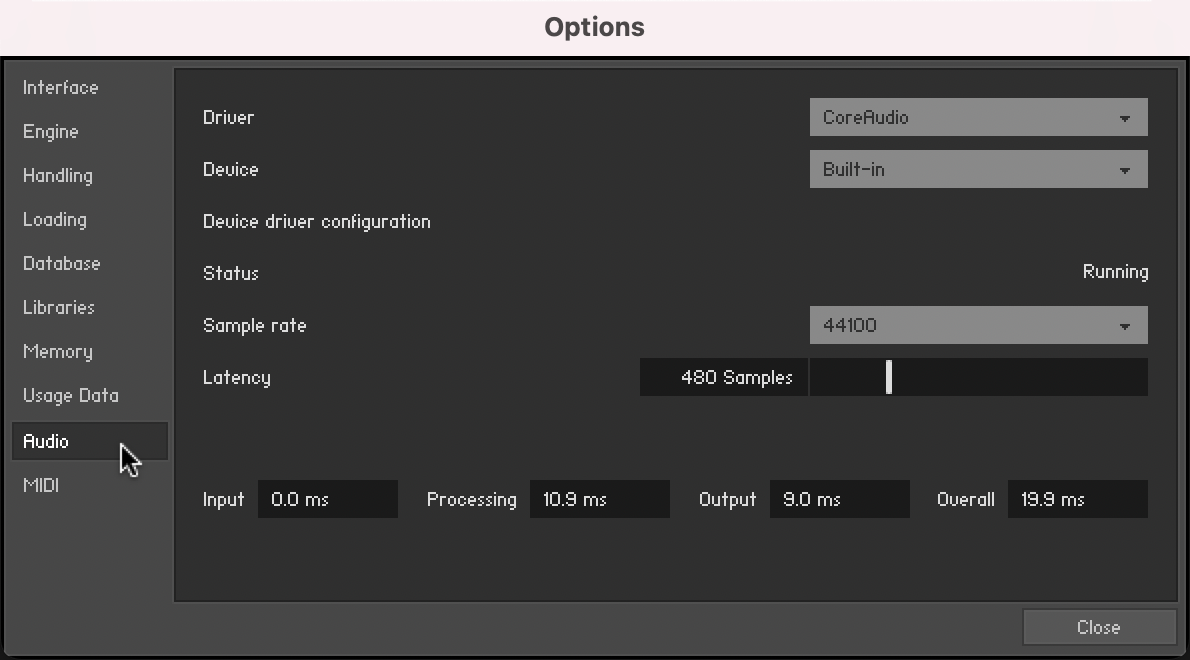Open the Libraries settings tab
The image size is (1190, 660).
[x=59, y=308]
